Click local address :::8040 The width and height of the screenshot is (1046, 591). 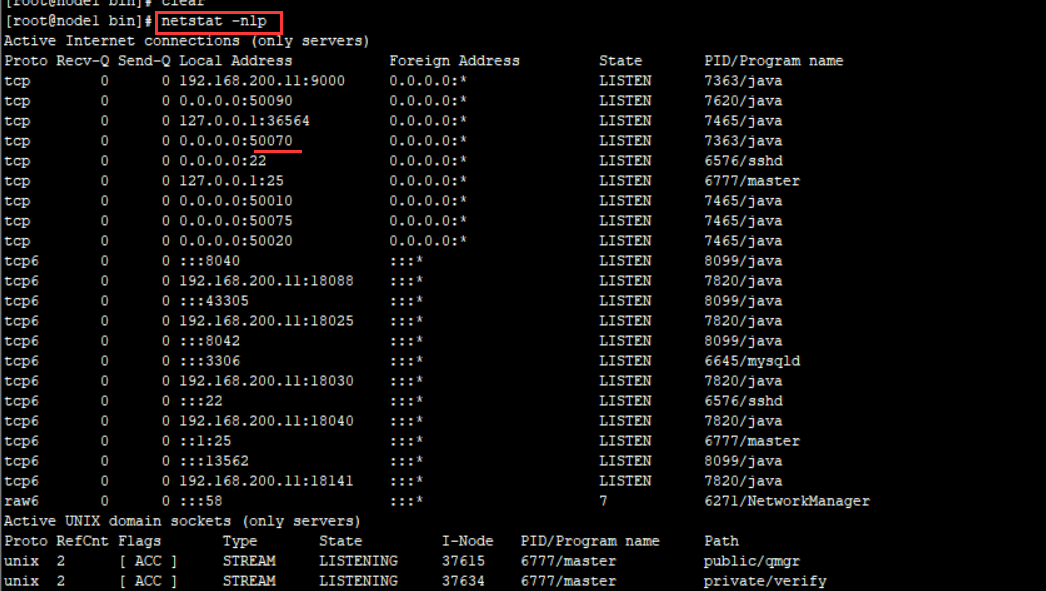[x=209, y=261]
